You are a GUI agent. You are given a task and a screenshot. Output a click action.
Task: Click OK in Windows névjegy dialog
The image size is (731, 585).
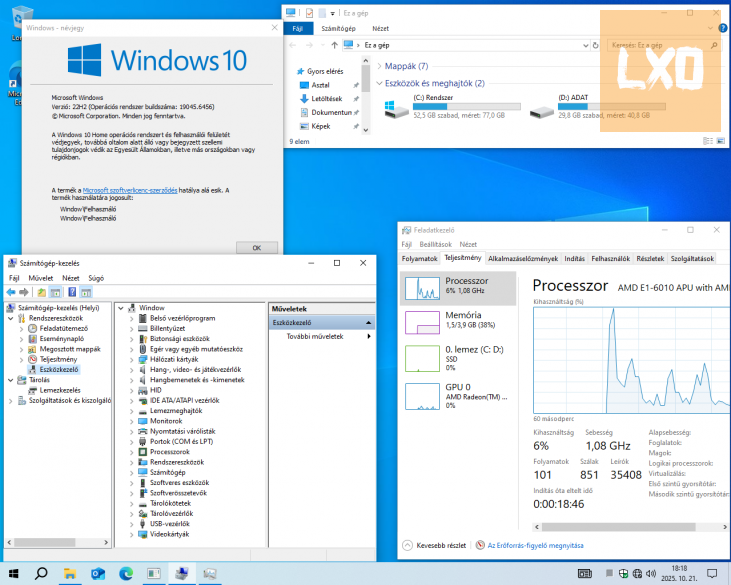[257, 248]
